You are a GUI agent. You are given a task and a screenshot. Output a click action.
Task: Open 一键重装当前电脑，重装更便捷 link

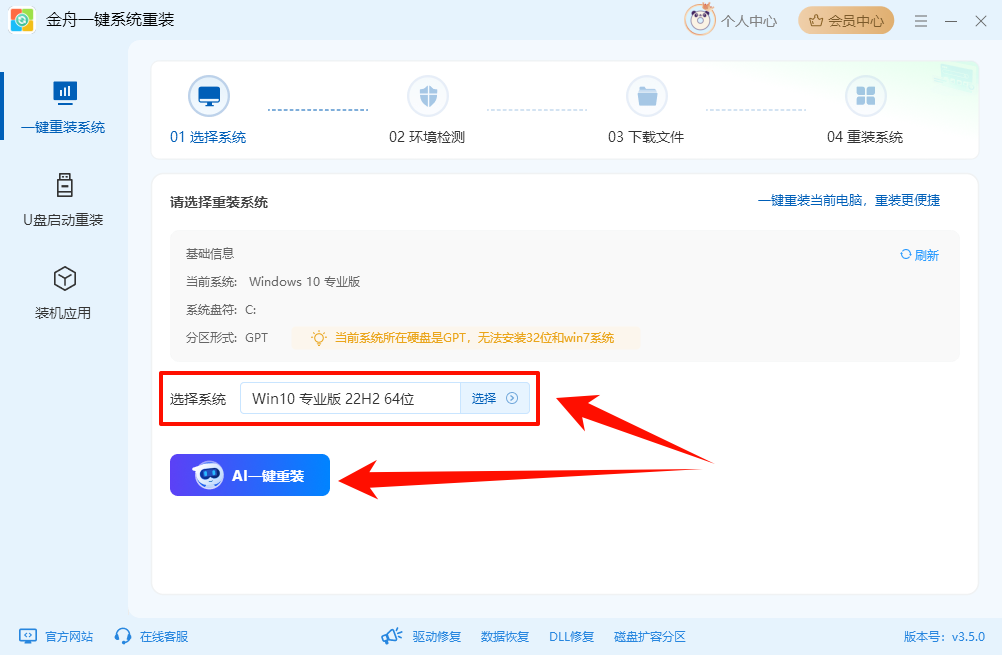click(x=849, y=201)
